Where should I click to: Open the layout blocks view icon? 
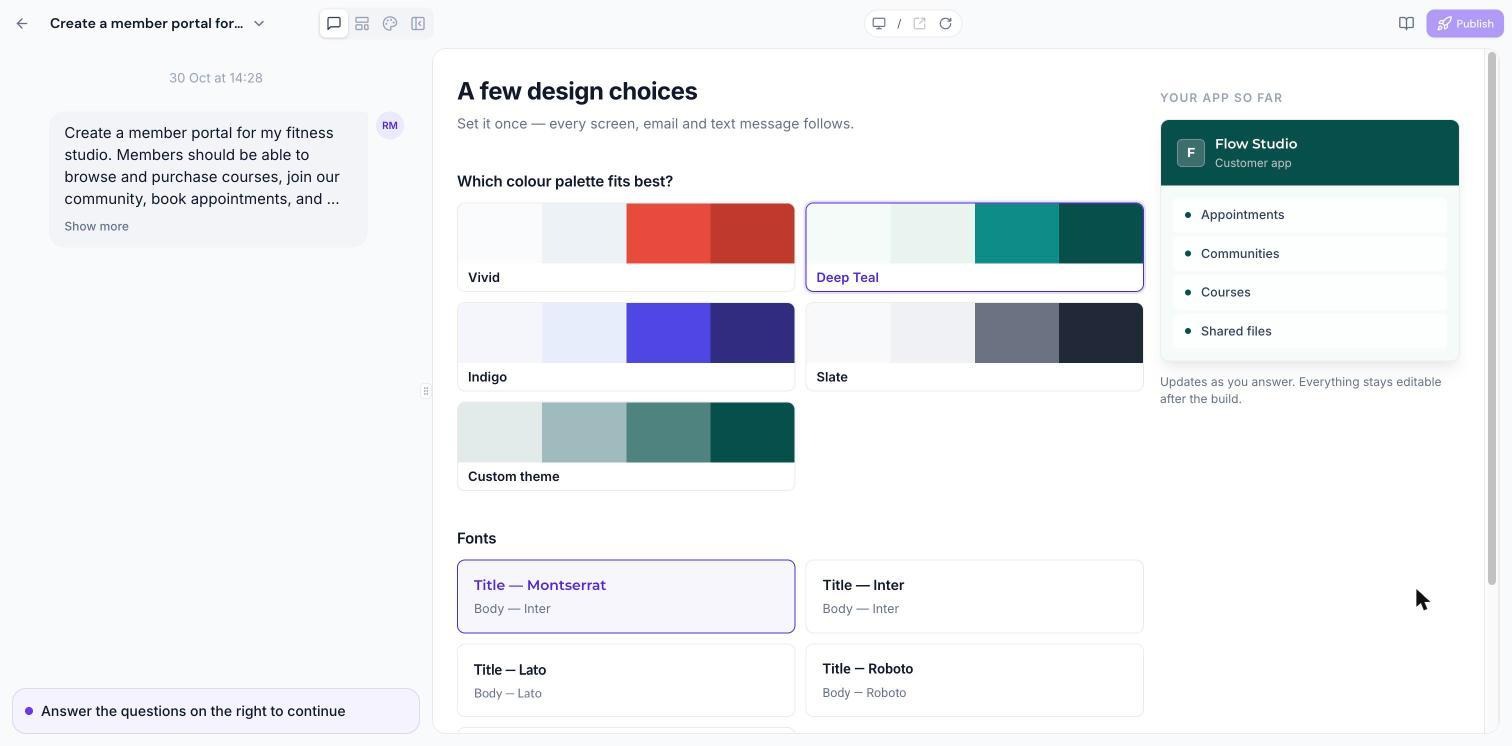tap(362, 23)
